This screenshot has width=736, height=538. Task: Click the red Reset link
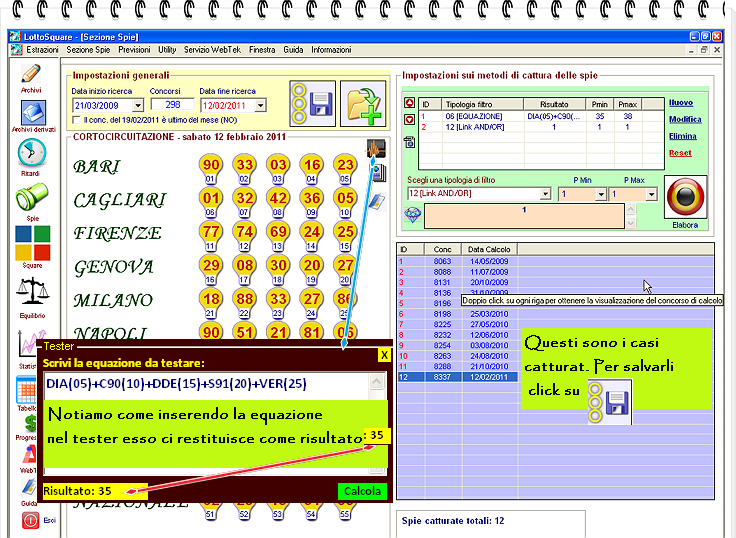click(x=680, y=153)
